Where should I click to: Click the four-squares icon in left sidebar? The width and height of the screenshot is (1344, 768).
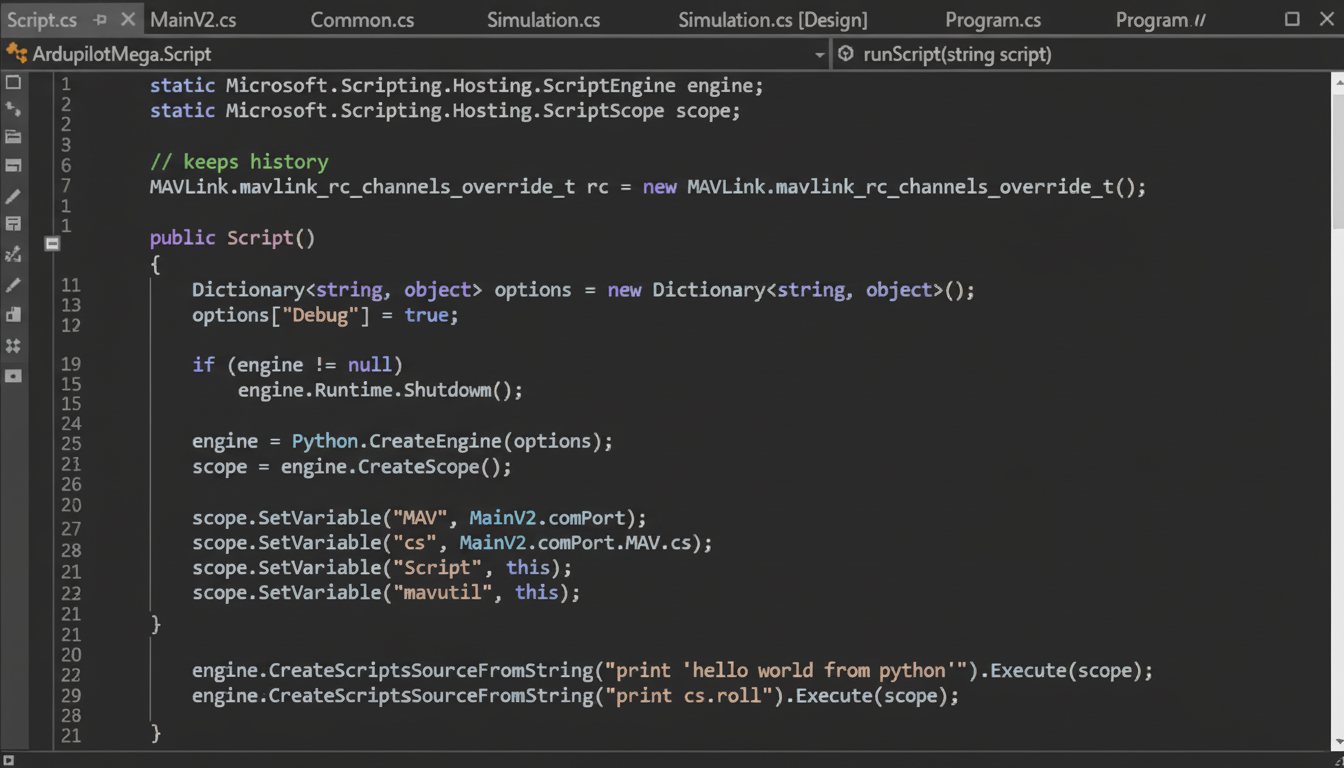click(13, 346)
